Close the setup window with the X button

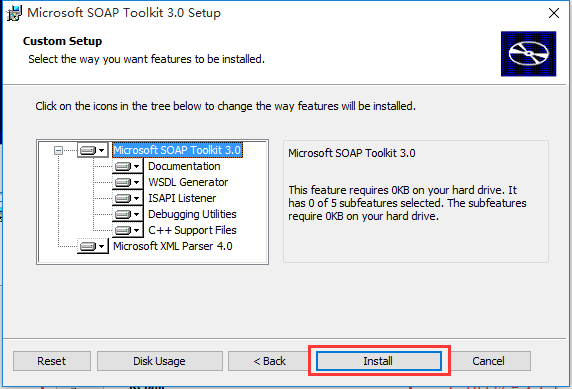click(x=554, y=13)
